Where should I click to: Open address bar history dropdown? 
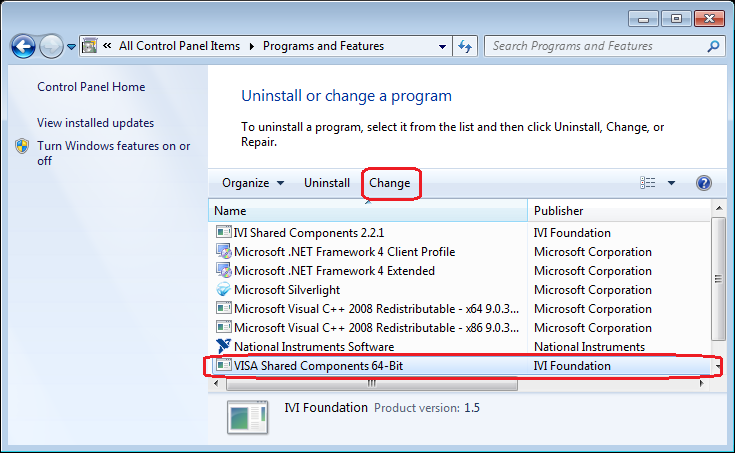click(442, 46)
